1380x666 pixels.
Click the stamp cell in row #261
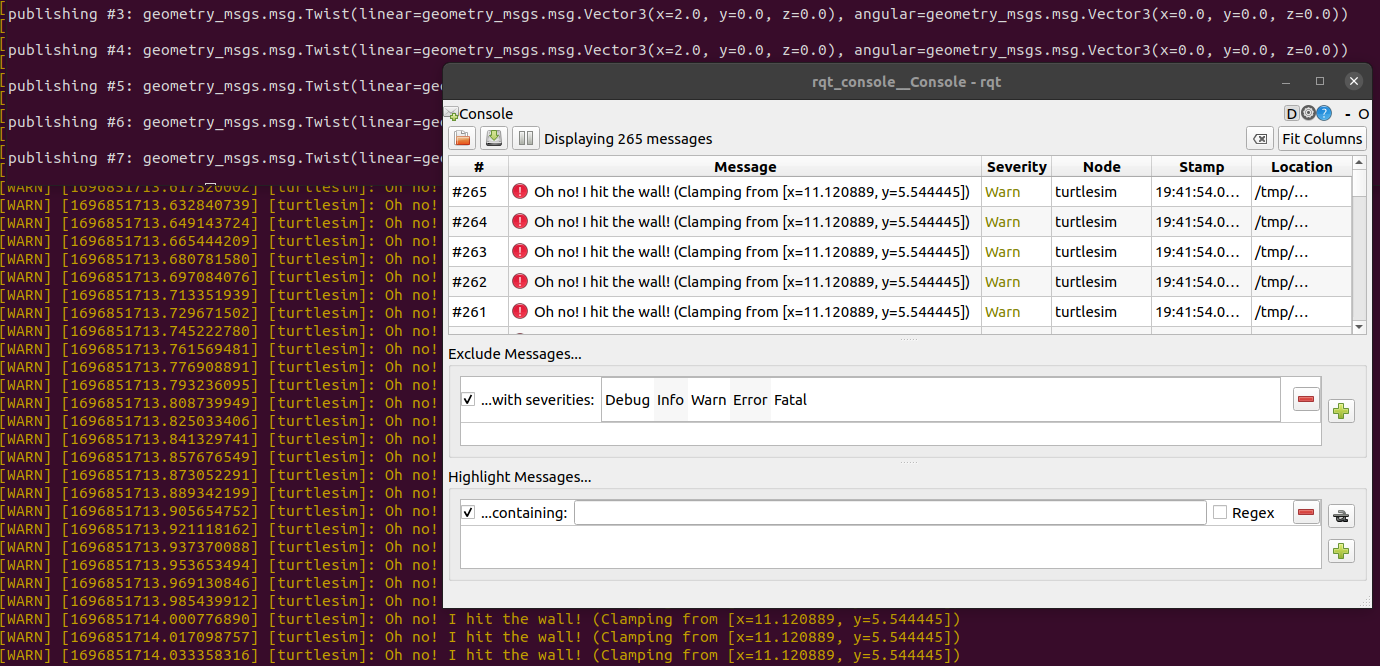click(x=1201, y=311)
